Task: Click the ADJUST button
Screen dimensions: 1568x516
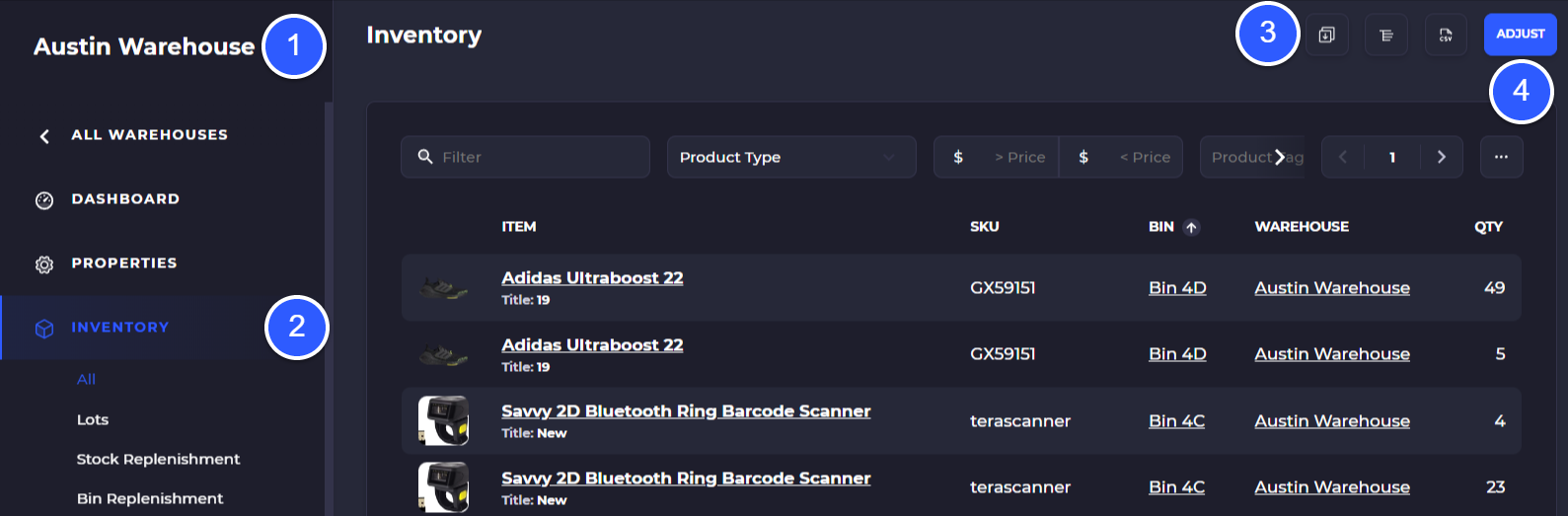Action: [1520, 35]
